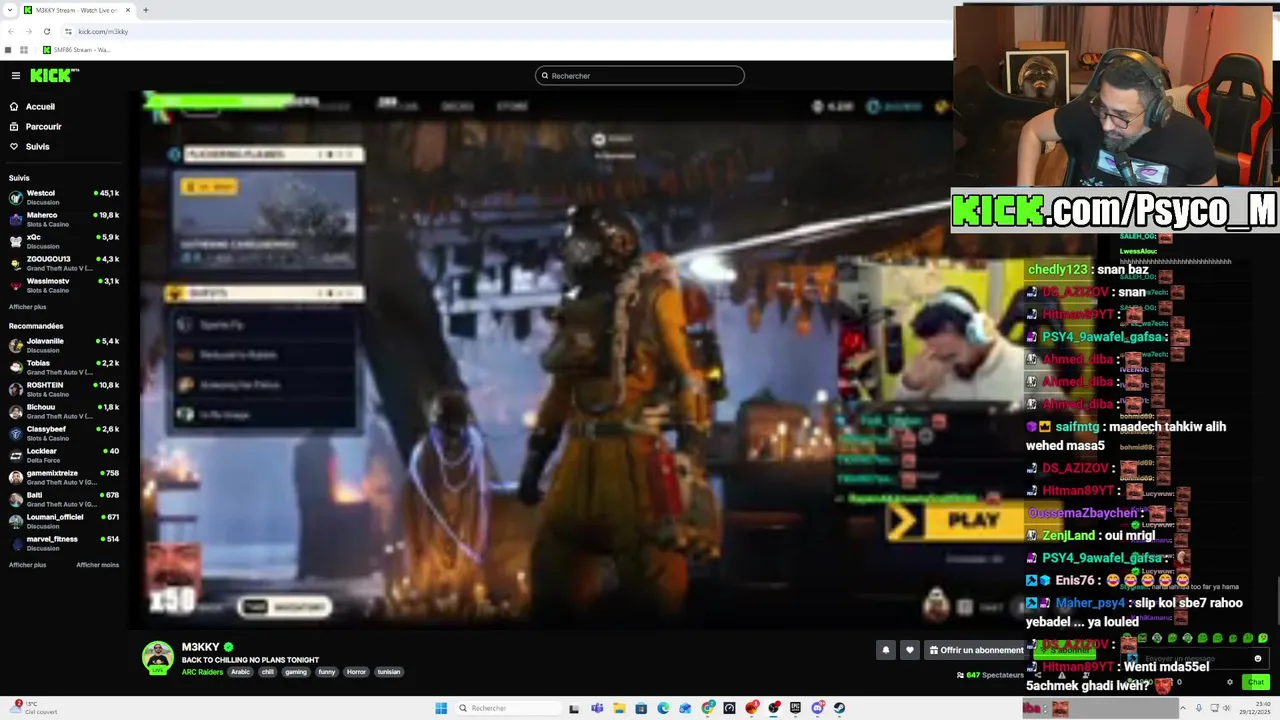
Task: Open Steam from the taskbar
Action: coord(839,708)
